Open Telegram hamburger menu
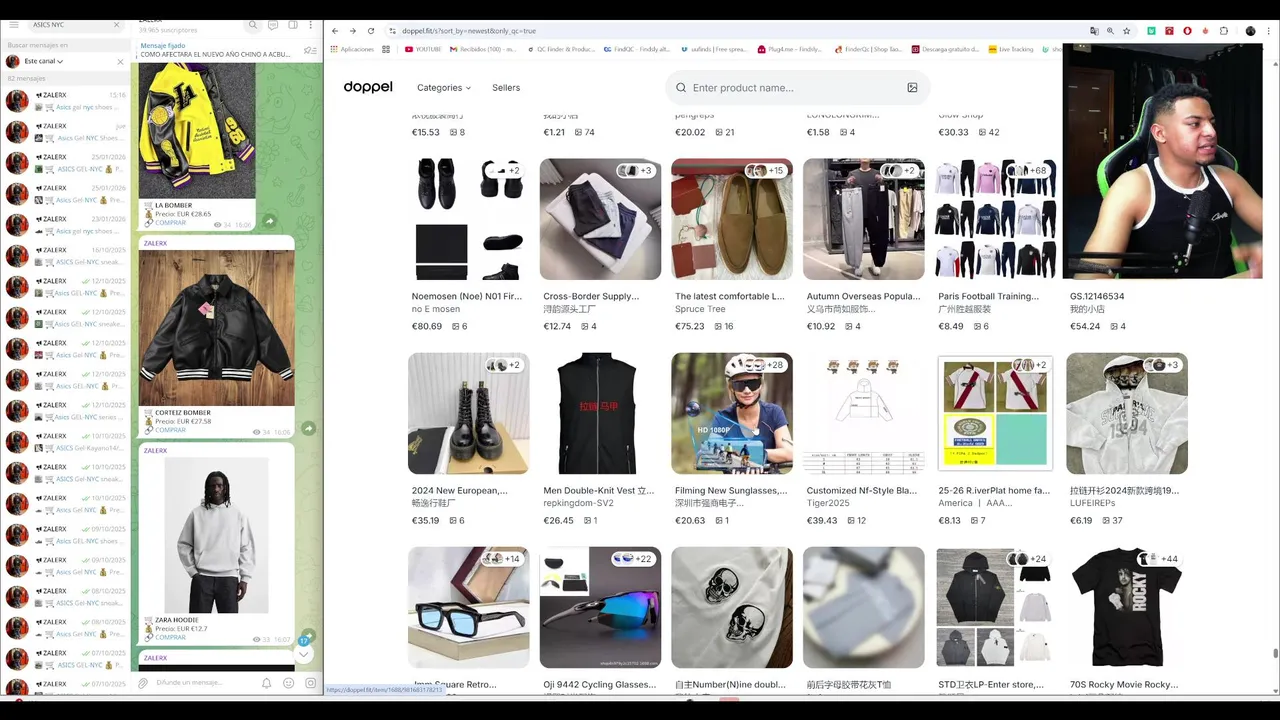This screenshot has width=1280, height=720. pos(14,24)
